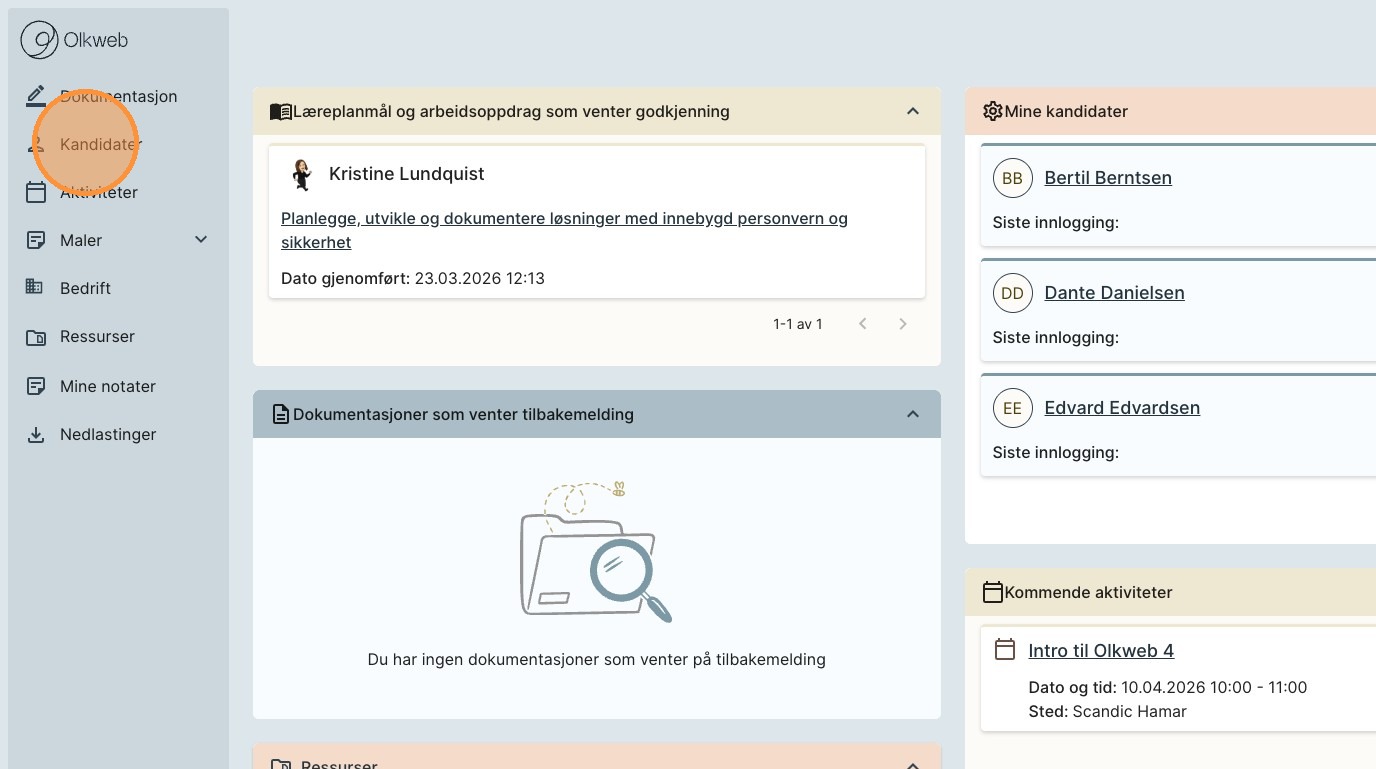Select Maler in the sidebar menu
This screenshot has height=769, width=1376.
(81, 240)
